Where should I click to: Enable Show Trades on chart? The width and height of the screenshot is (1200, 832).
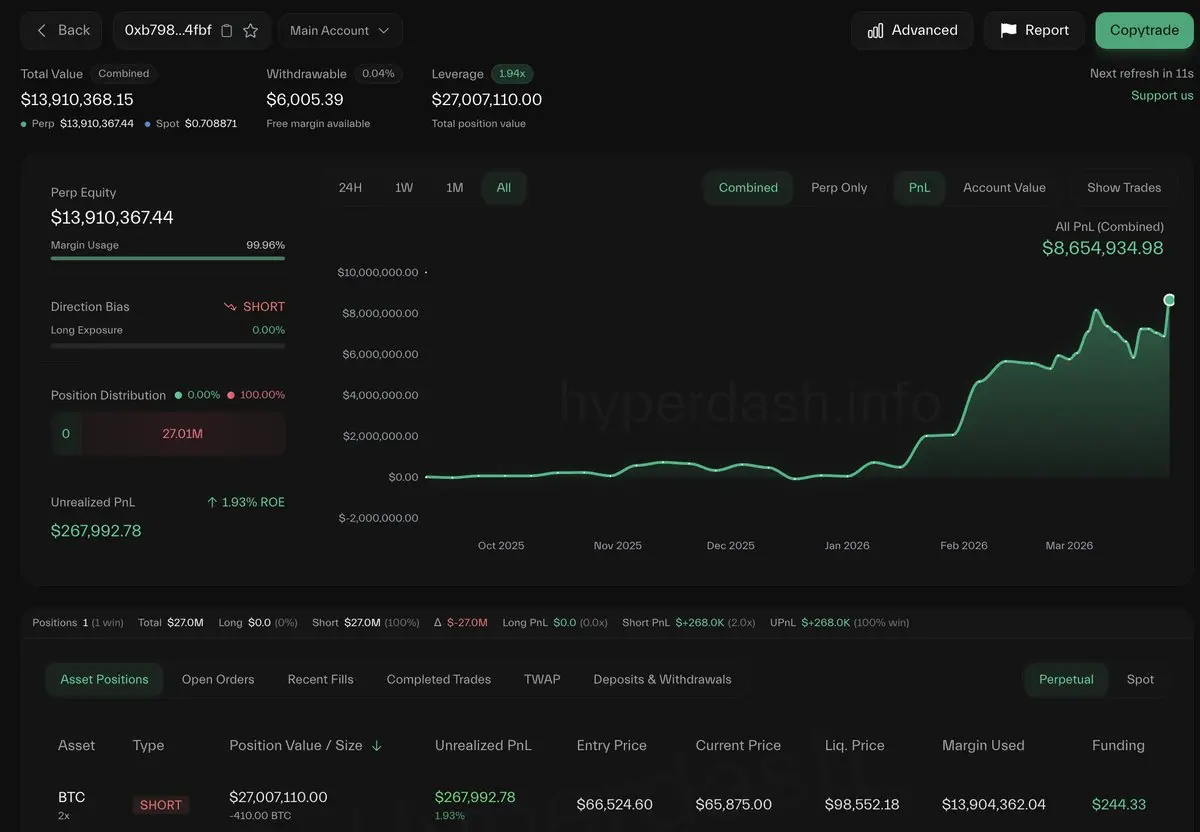tap(1124, 188)
